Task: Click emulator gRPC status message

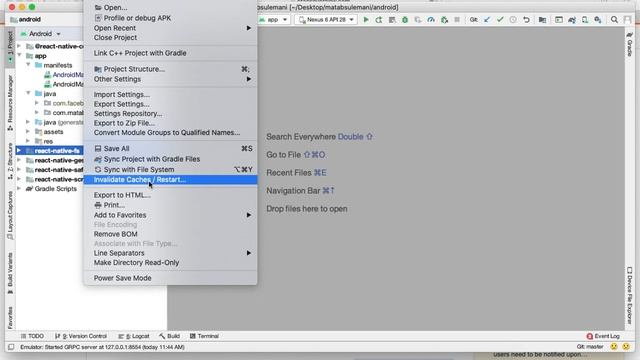Action: tap(102, 347)
